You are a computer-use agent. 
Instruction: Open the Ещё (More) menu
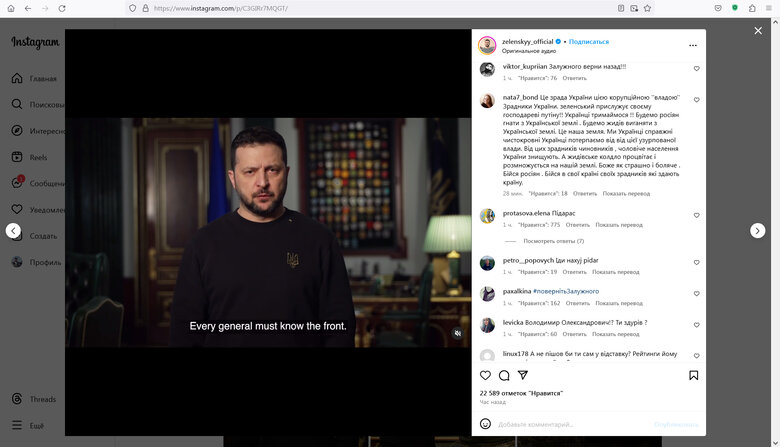point(28,426)
